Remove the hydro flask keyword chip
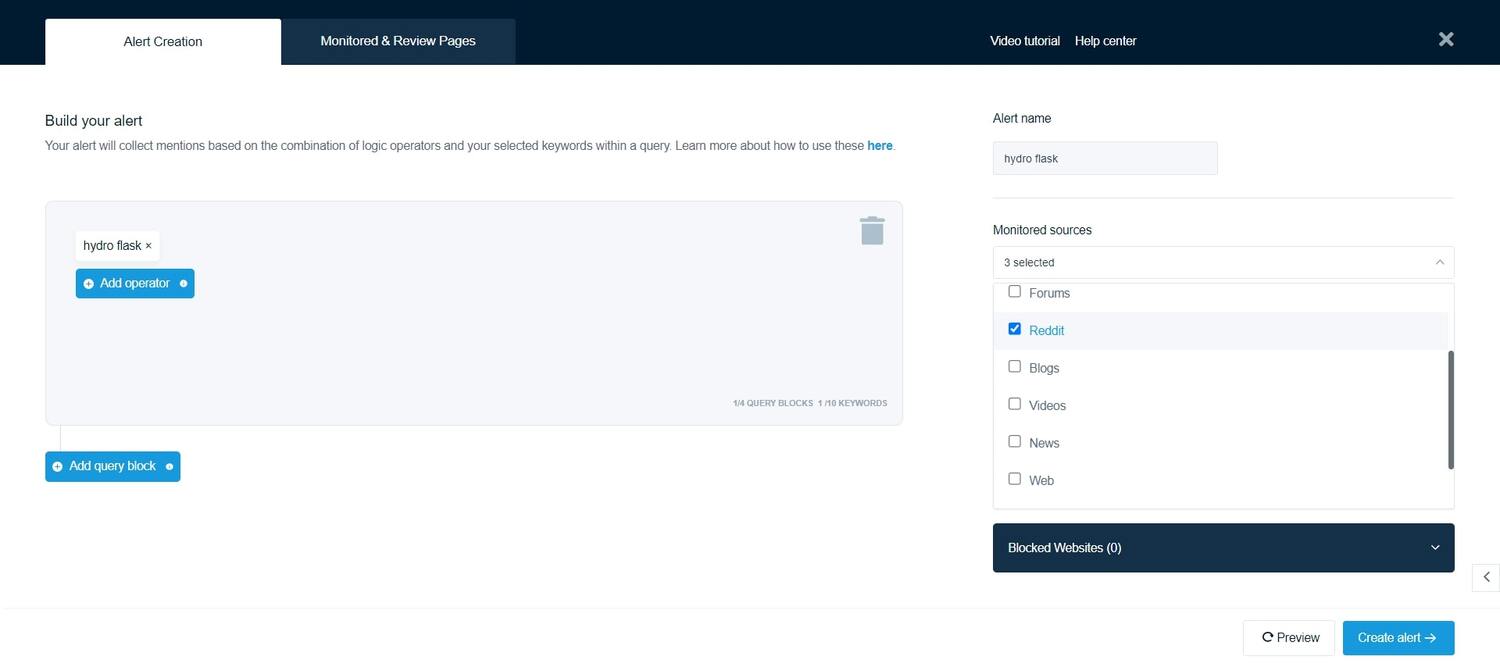 (148, 246)
